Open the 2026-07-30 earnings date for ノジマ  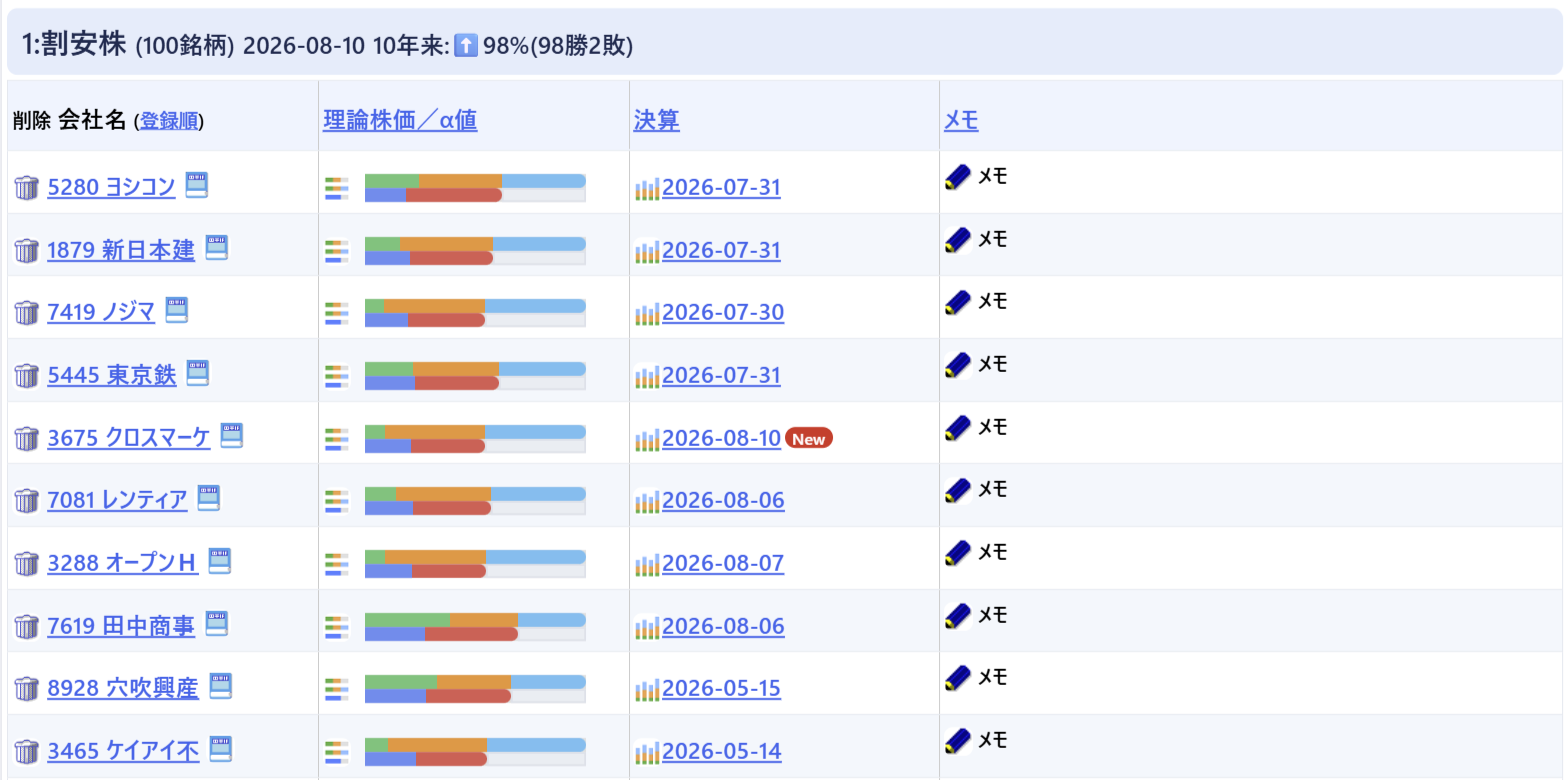pos(723,313)
